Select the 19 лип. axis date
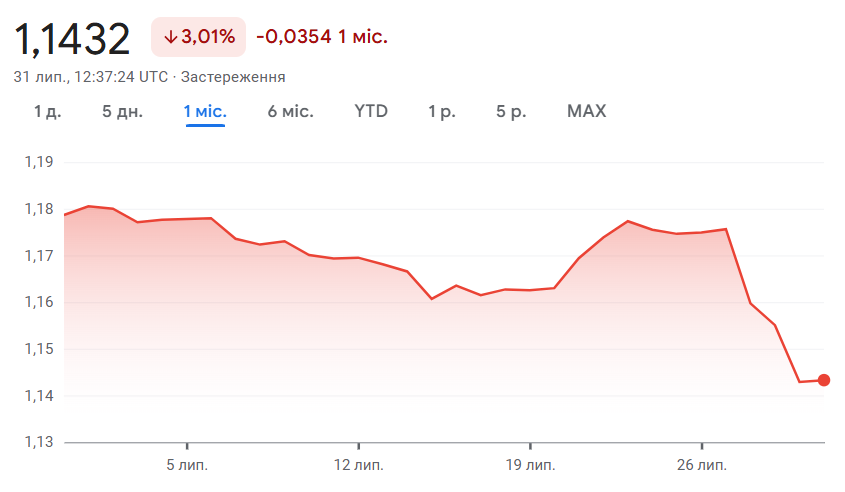 click(530, 466)
